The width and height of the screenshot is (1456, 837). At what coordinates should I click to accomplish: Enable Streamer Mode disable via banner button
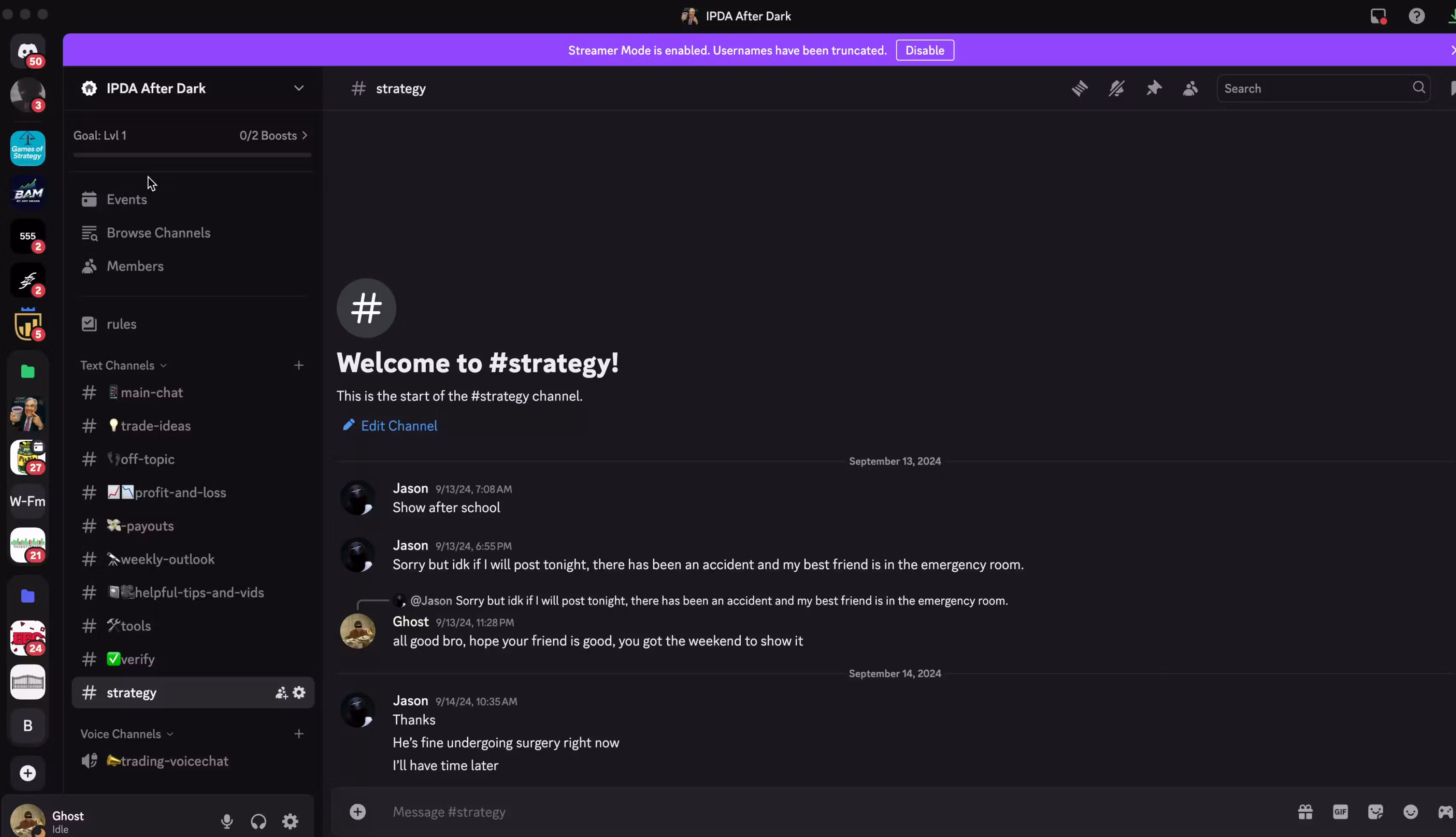pyautogui.click(x=924, y=50)
